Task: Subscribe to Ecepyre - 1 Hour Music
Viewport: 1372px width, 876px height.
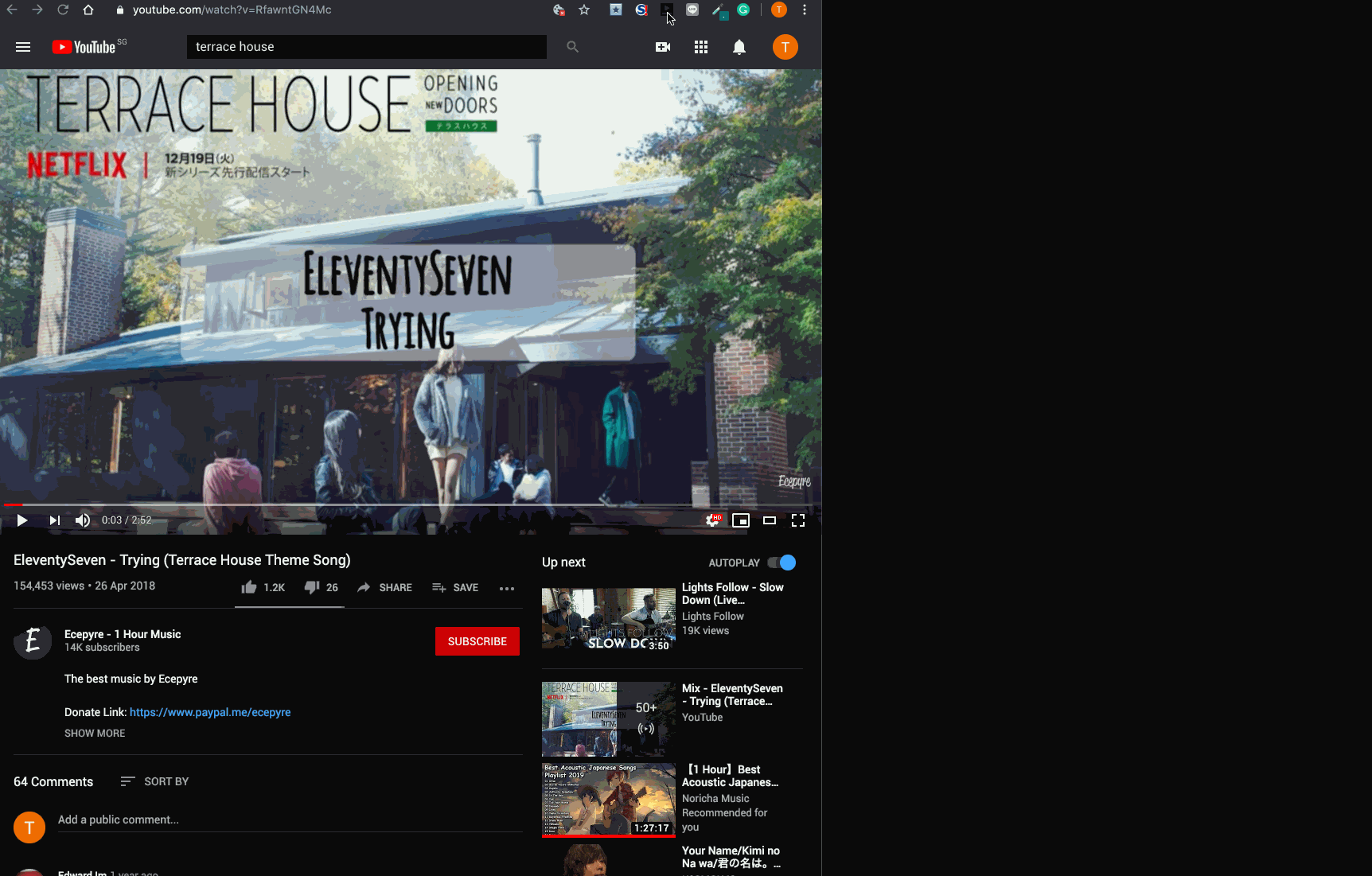Action: pyautogui.click(x=477, y=641)
